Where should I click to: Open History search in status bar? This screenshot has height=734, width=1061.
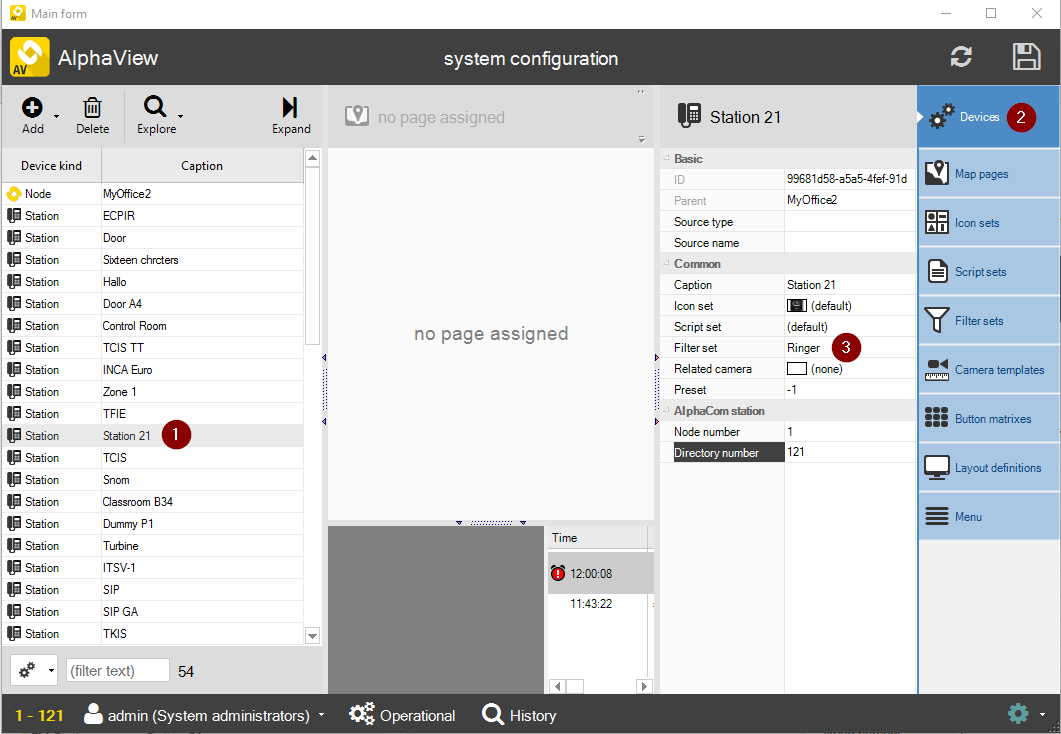click(519, 715)
